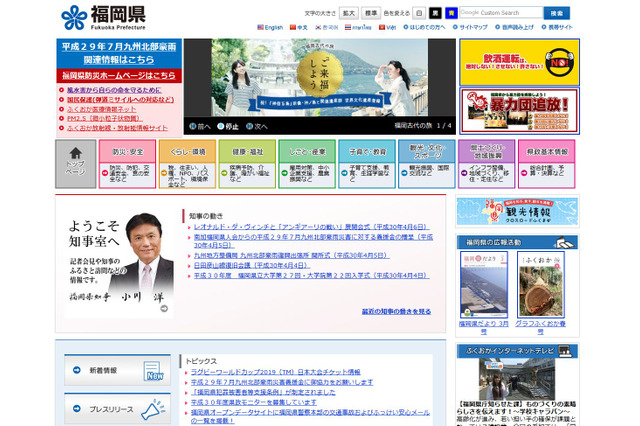Go to next slide with 次へ
Image resolution: width=640 pixels, height=426 pixels.
257,126
